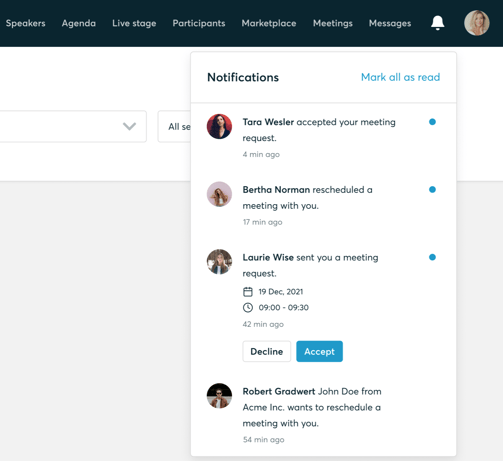
Task: Click Tara Wesler's avatar photo
Action: pos(219,126)
